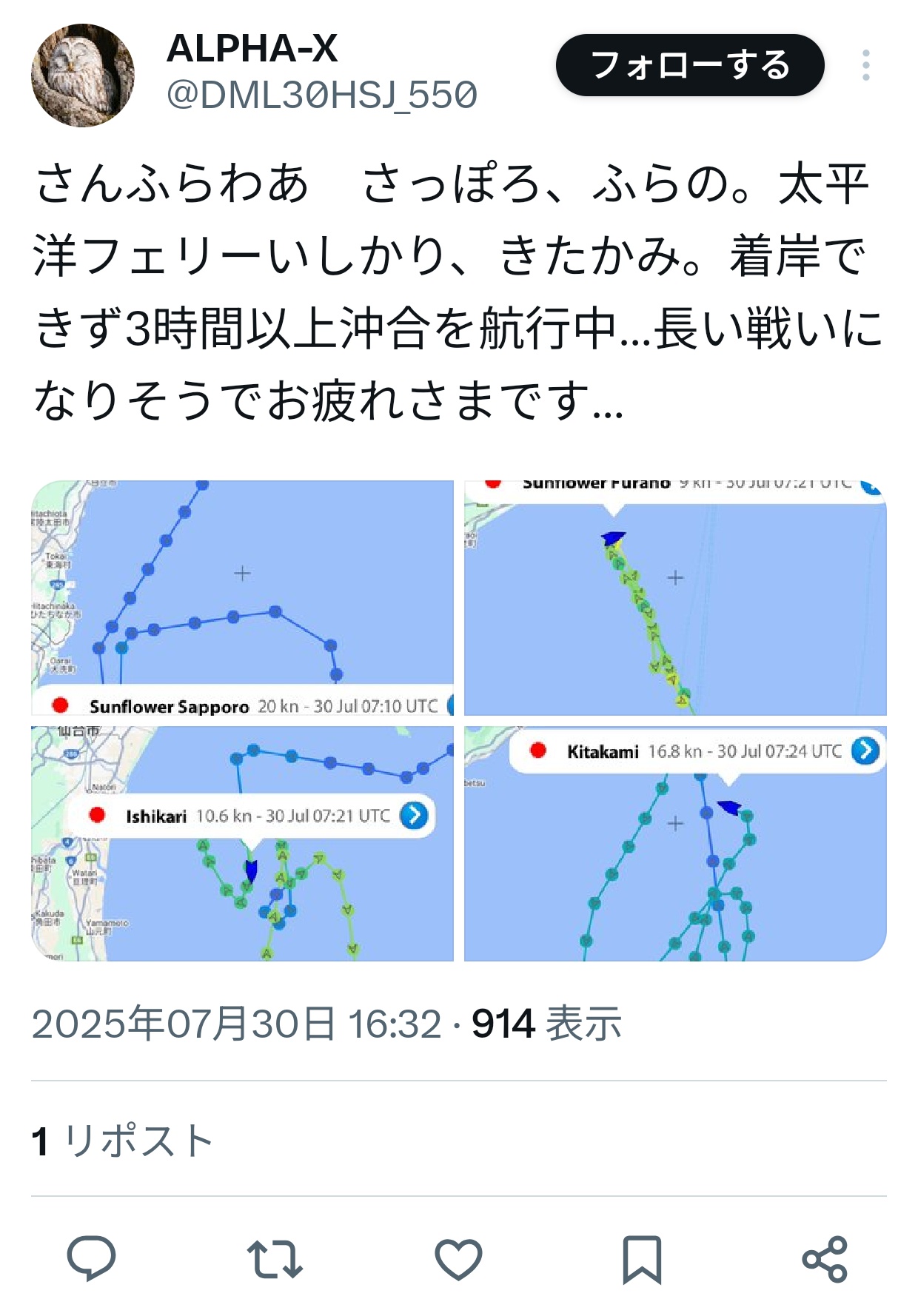Open the reply comment icon
Viewport: 918px width, 1316px height.
(92, 1258)
